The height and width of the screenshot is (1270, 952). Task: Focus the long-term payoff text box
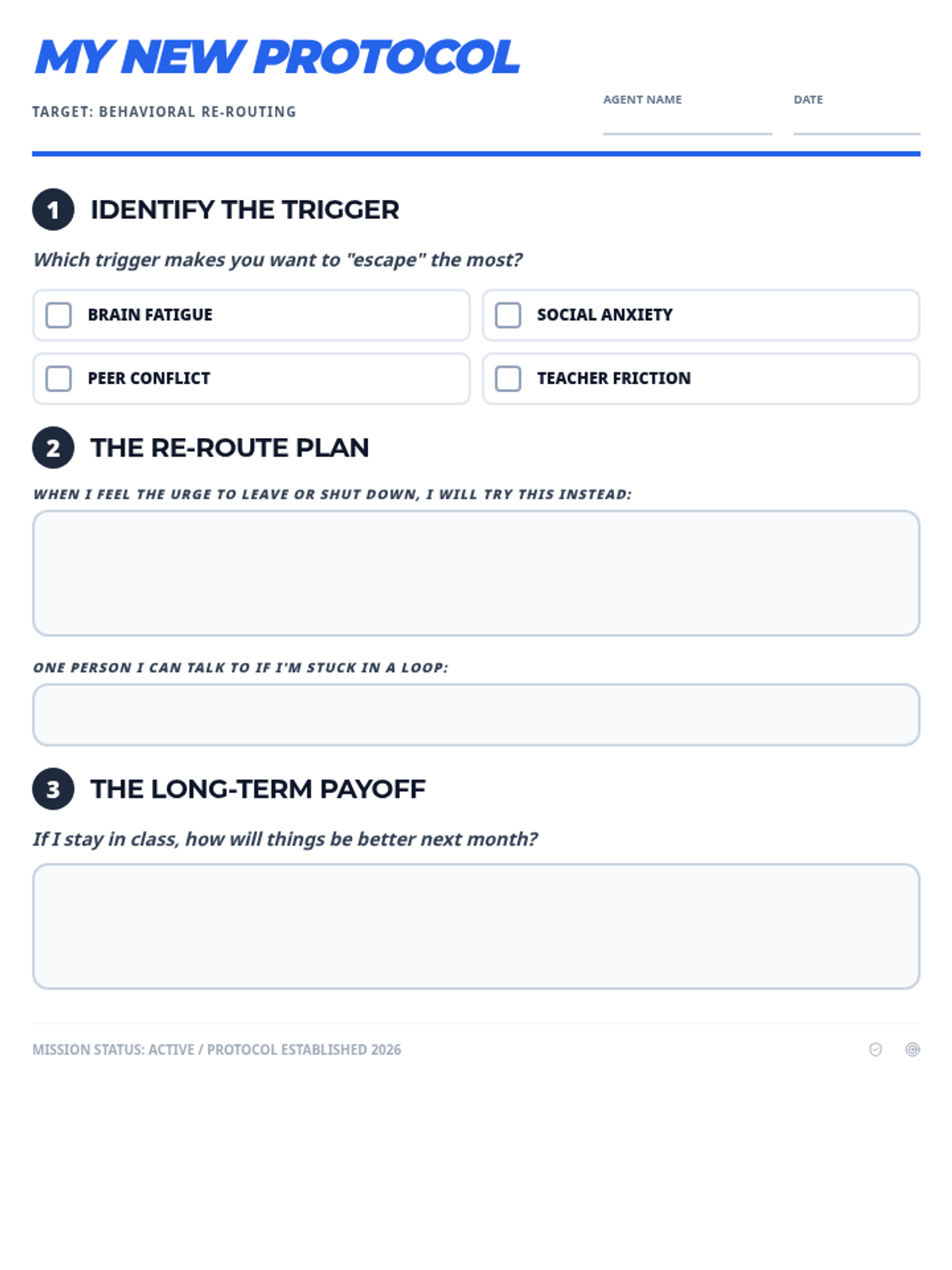click(476, 926)
